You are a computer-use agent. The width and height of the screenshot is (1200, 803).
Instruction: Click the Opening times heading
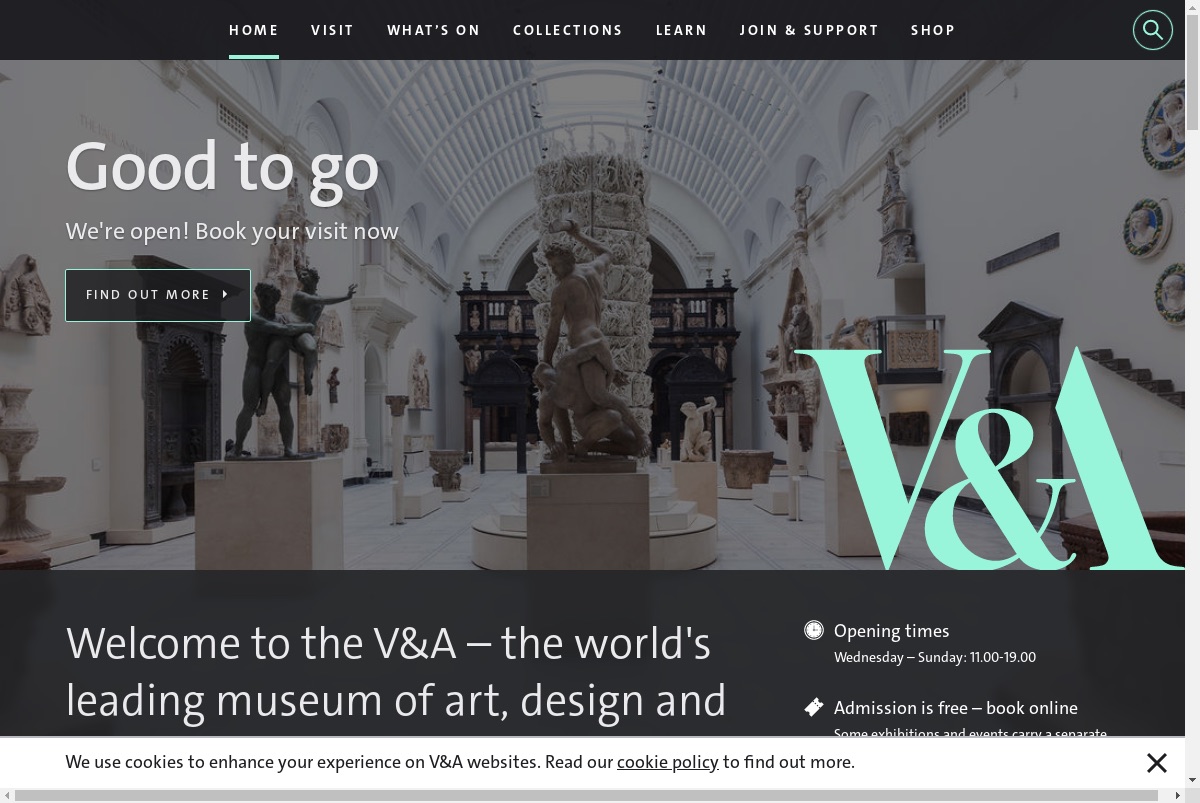891,631
